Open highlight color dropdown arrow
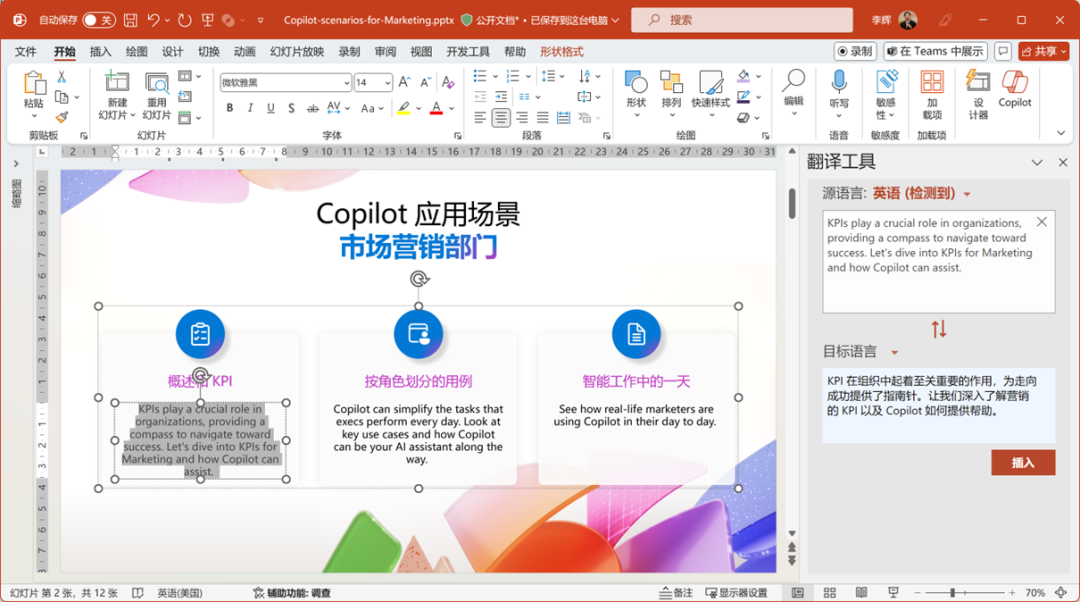Image resolution: width=1080 pixels, height=602 pixels. tap(419, 109)
